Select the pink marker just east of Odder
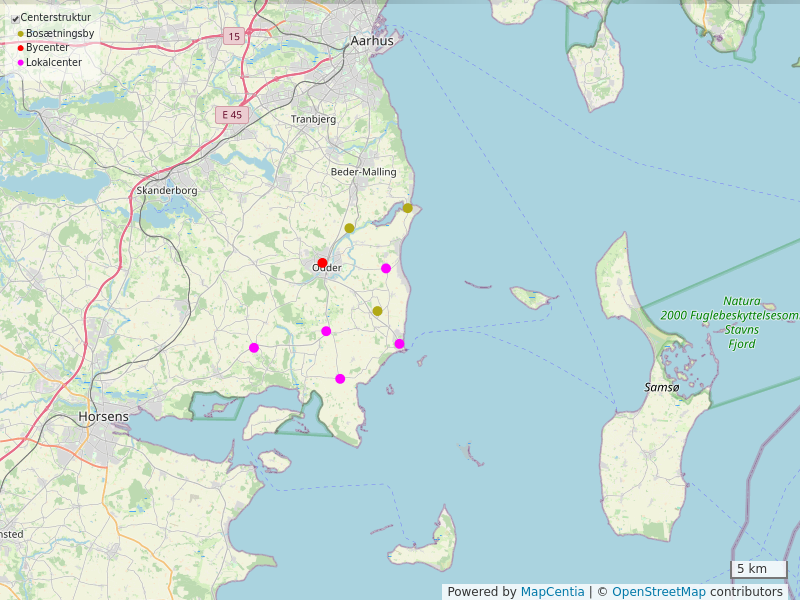 click(x=386, y=268)
